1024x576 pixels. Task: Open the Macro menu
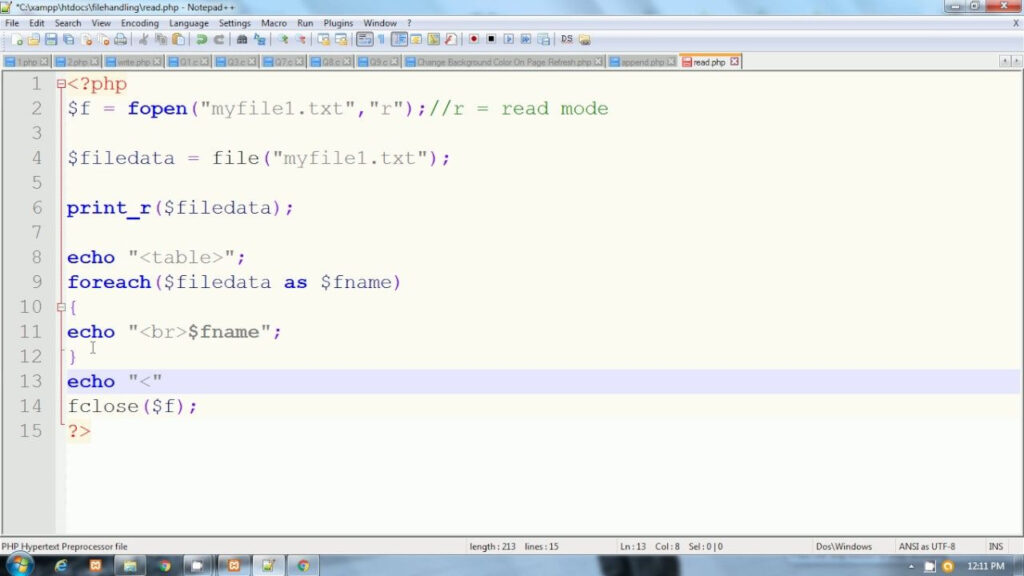tap(274, 23)
